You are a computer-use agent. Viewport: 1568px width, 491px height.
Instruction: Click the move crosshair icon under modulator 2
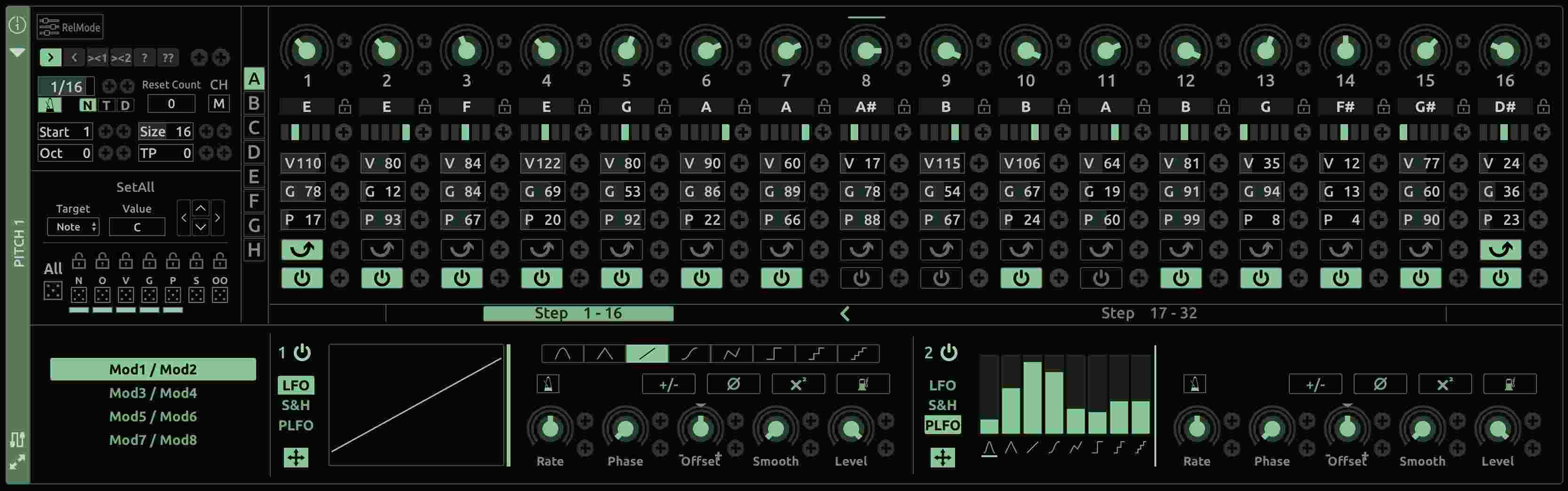tap(942, 458)
